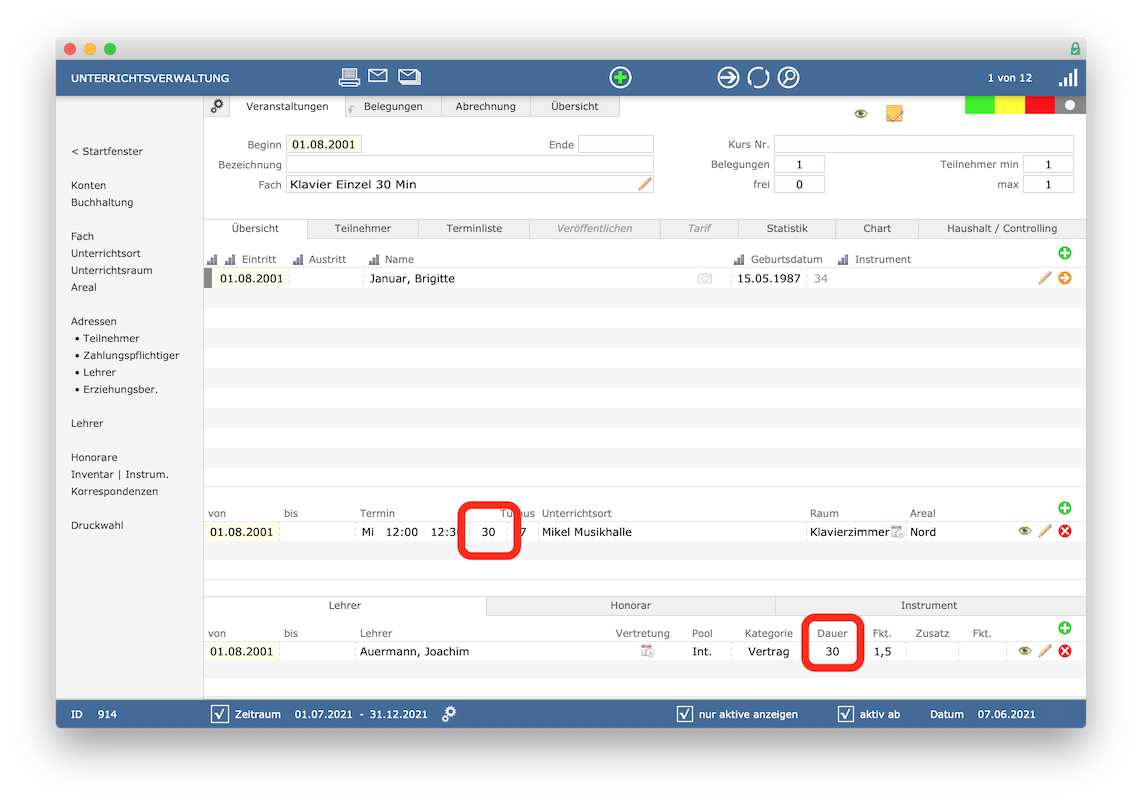
Task: Click the green lock icon in title bar
Action: pyautogui.click(x=1075, y=49)
